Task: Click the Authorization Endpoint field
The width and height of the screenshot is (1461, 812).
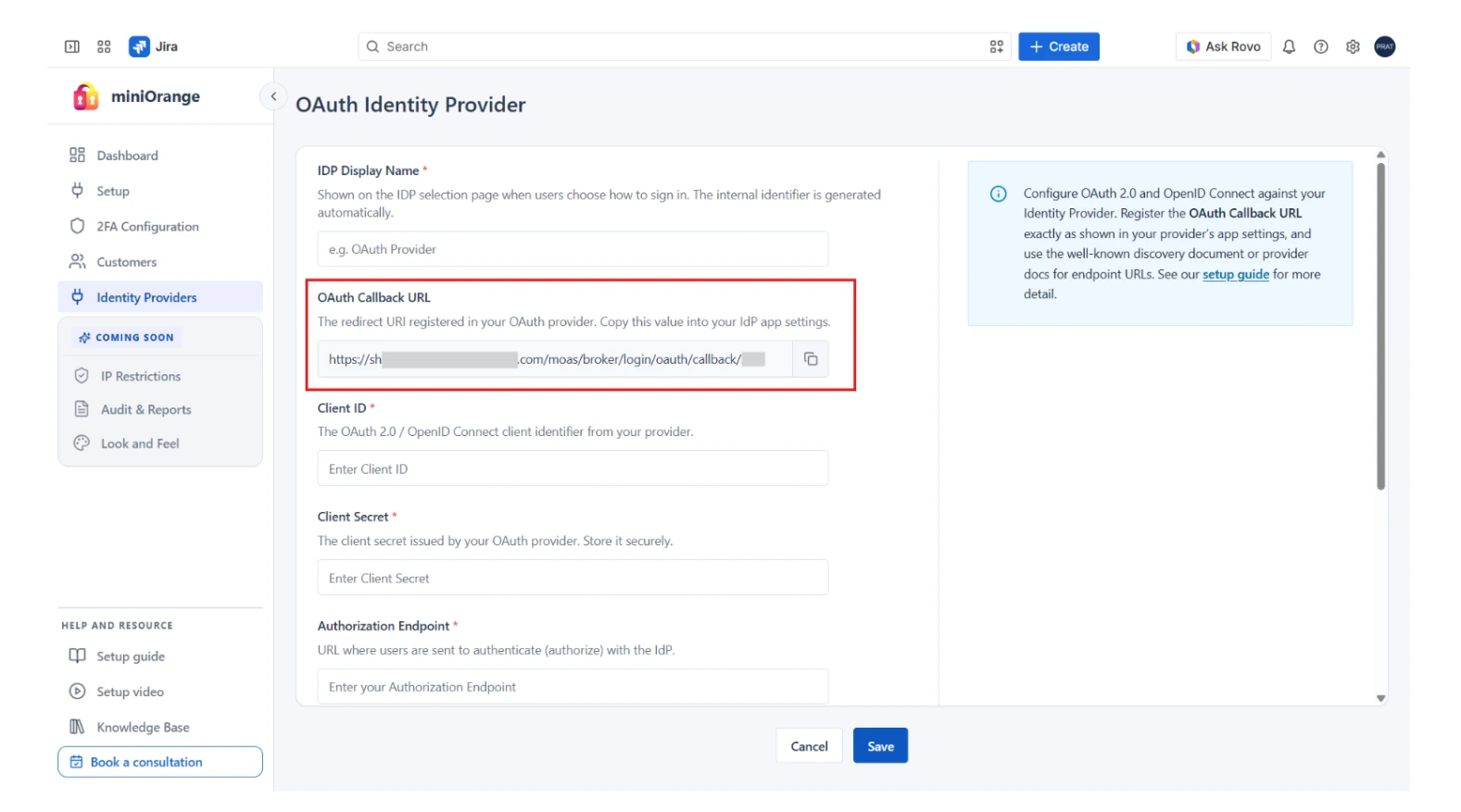Action: (x=573, y=687)
